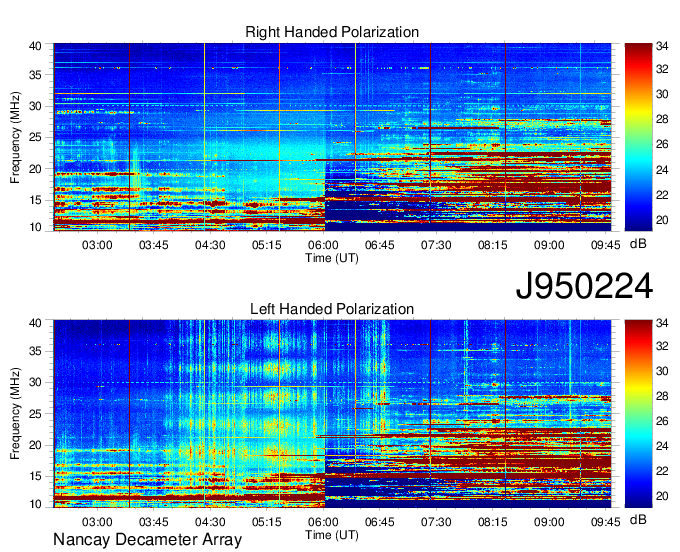Image resolution: width=680 pixels, height=552 pixels.
Task: Click the 34 dB label on Right Handed color bar
Action: point(662,46)
